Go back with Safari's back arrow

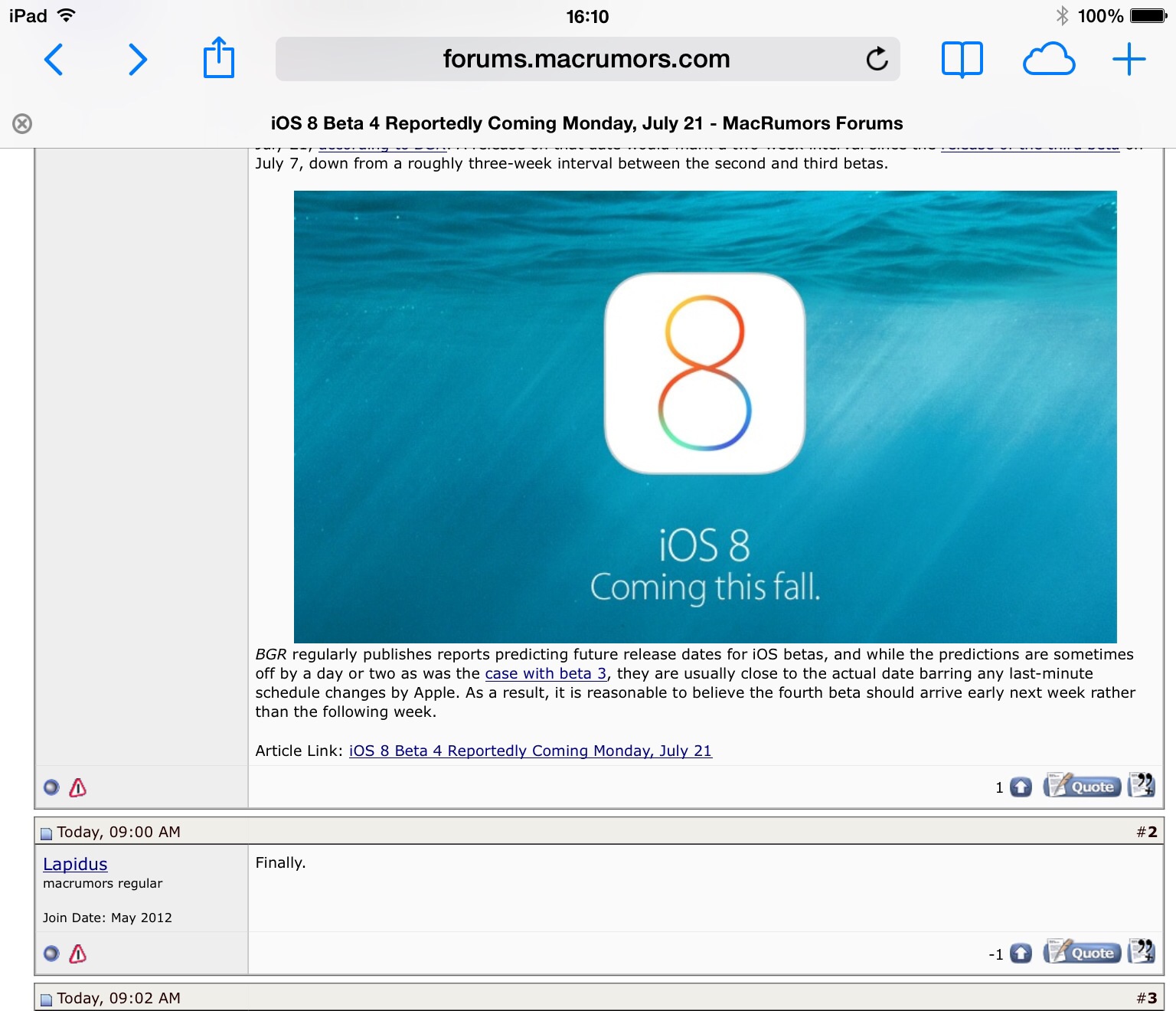[x=54, y=59]
